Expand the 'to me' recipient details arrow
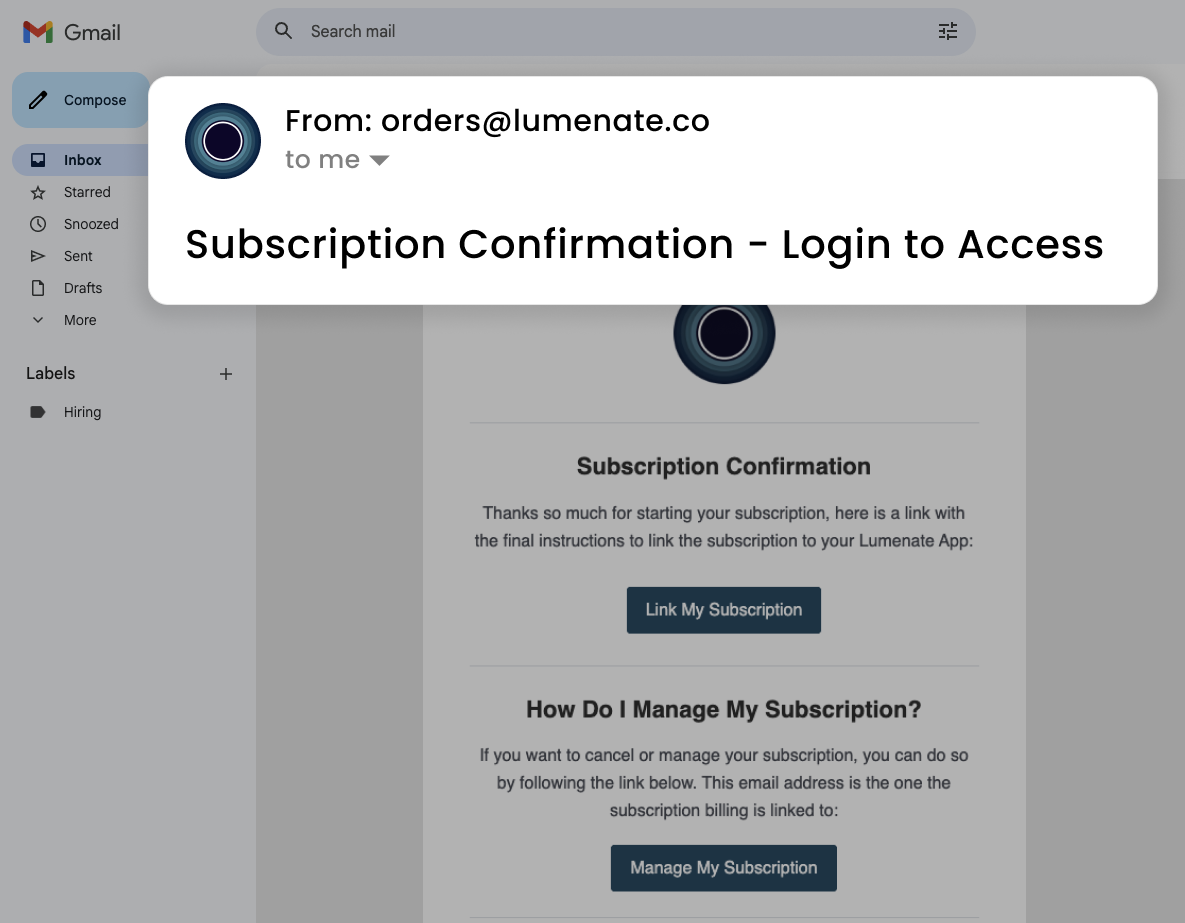 point(379,160)
